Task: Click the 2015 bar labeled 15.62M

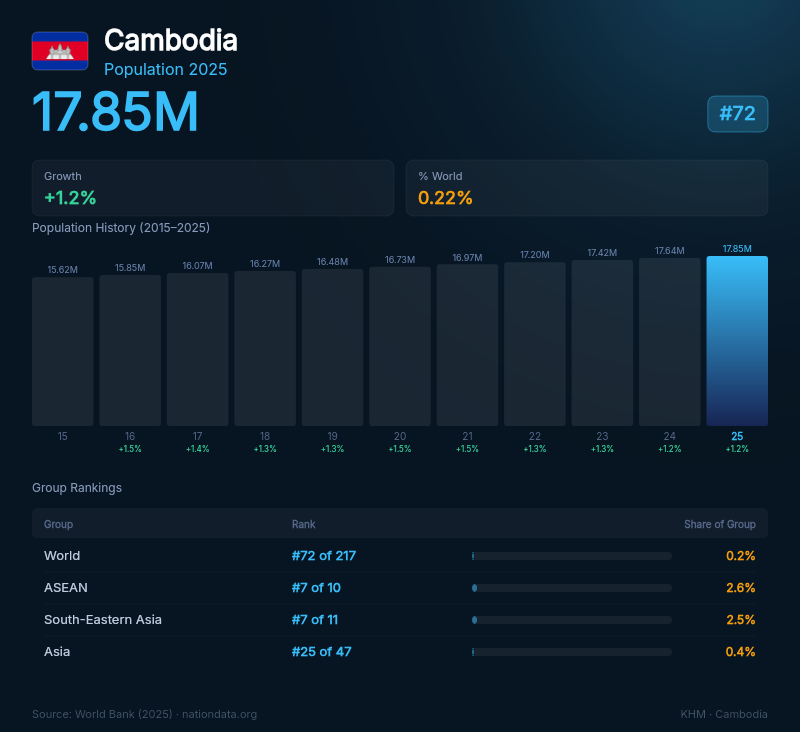Action: 63,351
